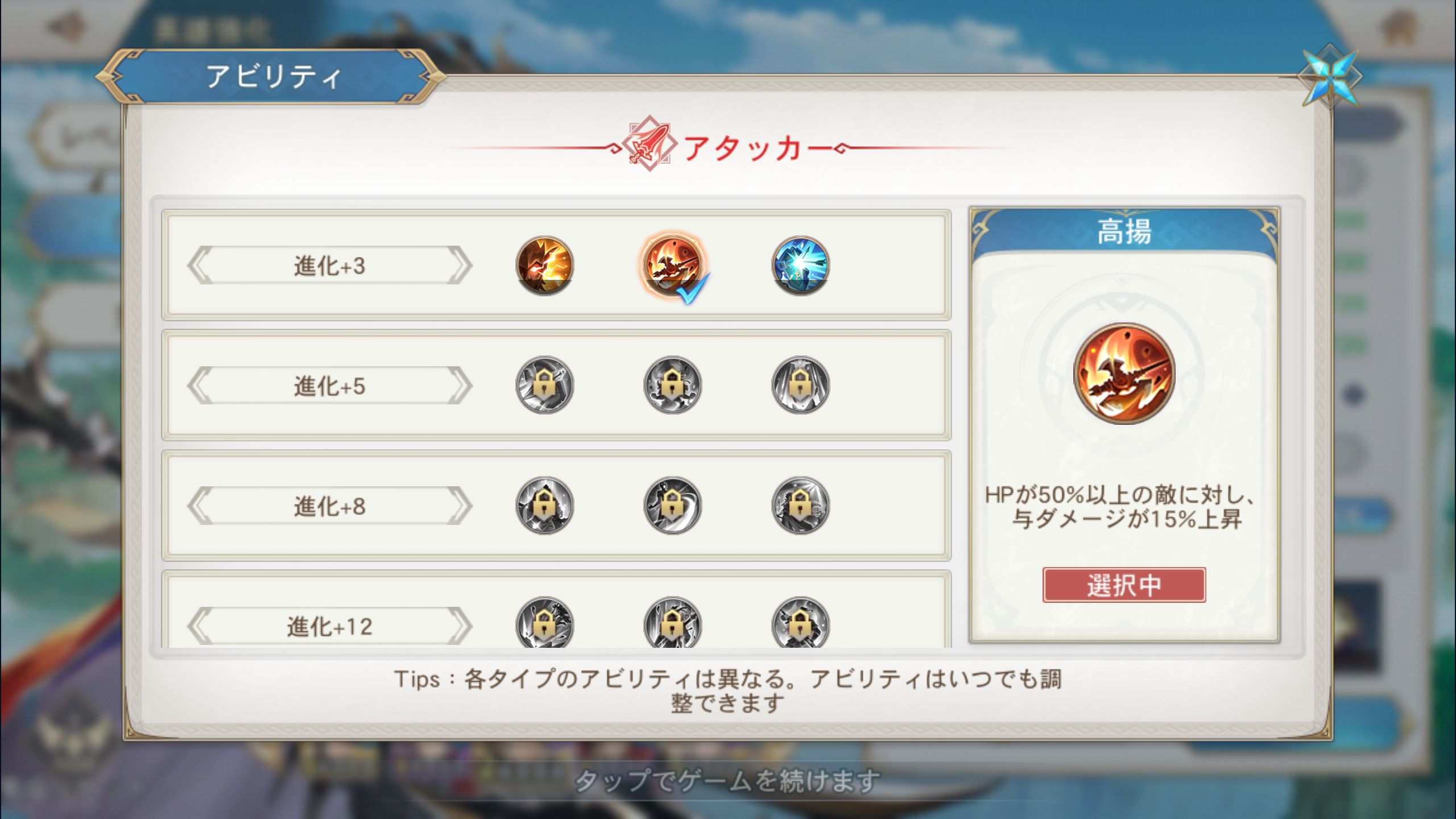Tap middle locked ability in 進化+5 row
This screenshot has width=1456, height=819.
(x=673, y=385)
